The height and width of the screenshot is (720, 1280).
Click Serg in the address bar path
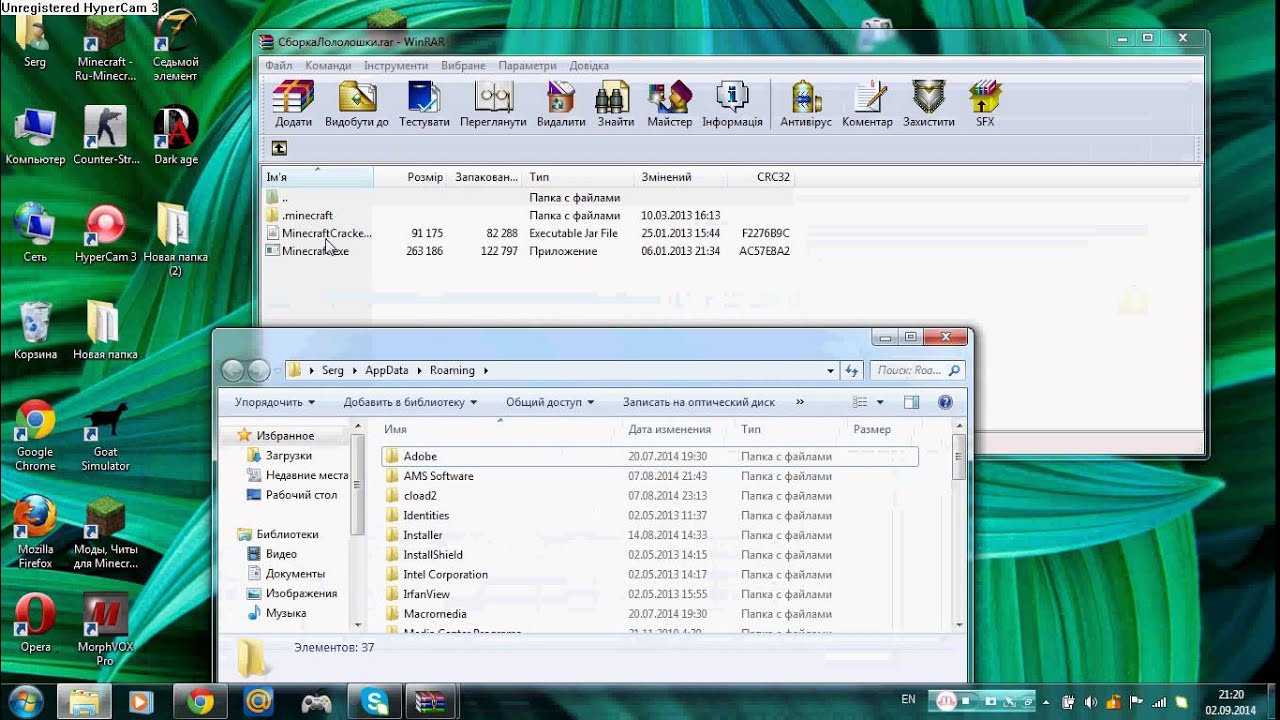click(333, 370)
